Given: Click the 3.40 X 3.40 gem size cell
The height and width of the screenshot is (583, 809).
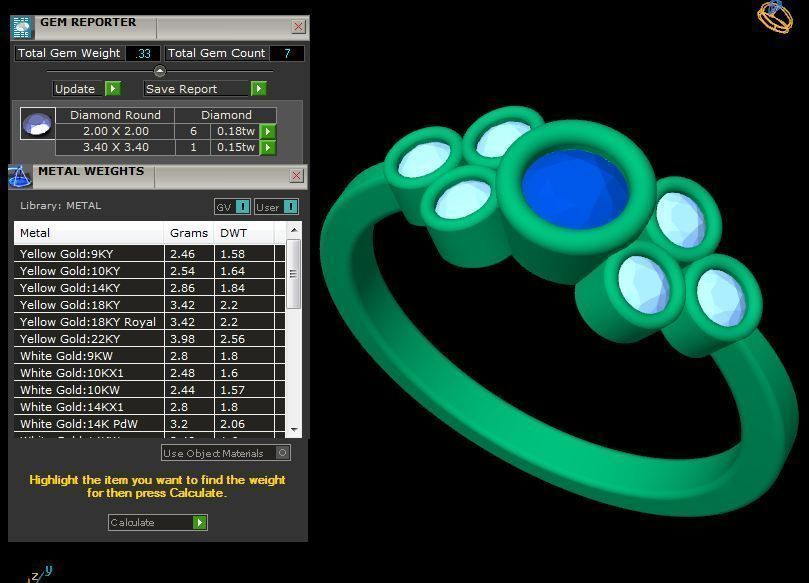Looking at the screenshot, I should click(116, 148).
